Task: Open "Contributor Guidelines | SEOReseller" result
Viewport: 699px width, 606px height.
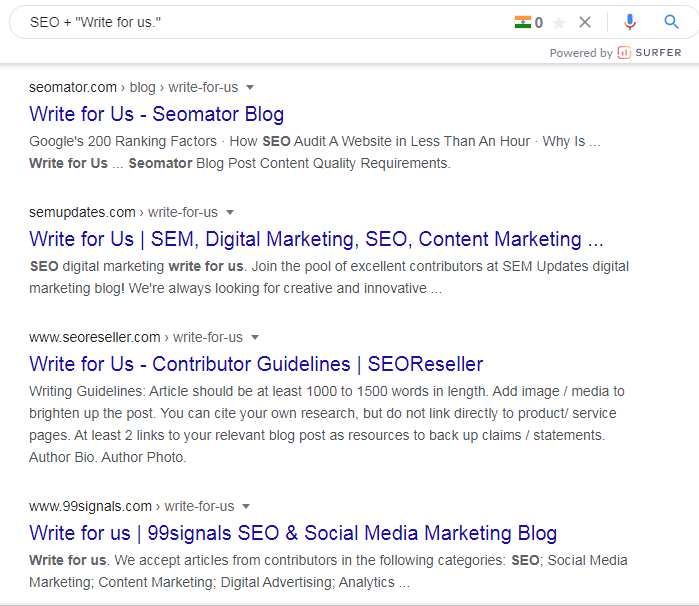Action: pyautogui.click(x=256, y=364)
